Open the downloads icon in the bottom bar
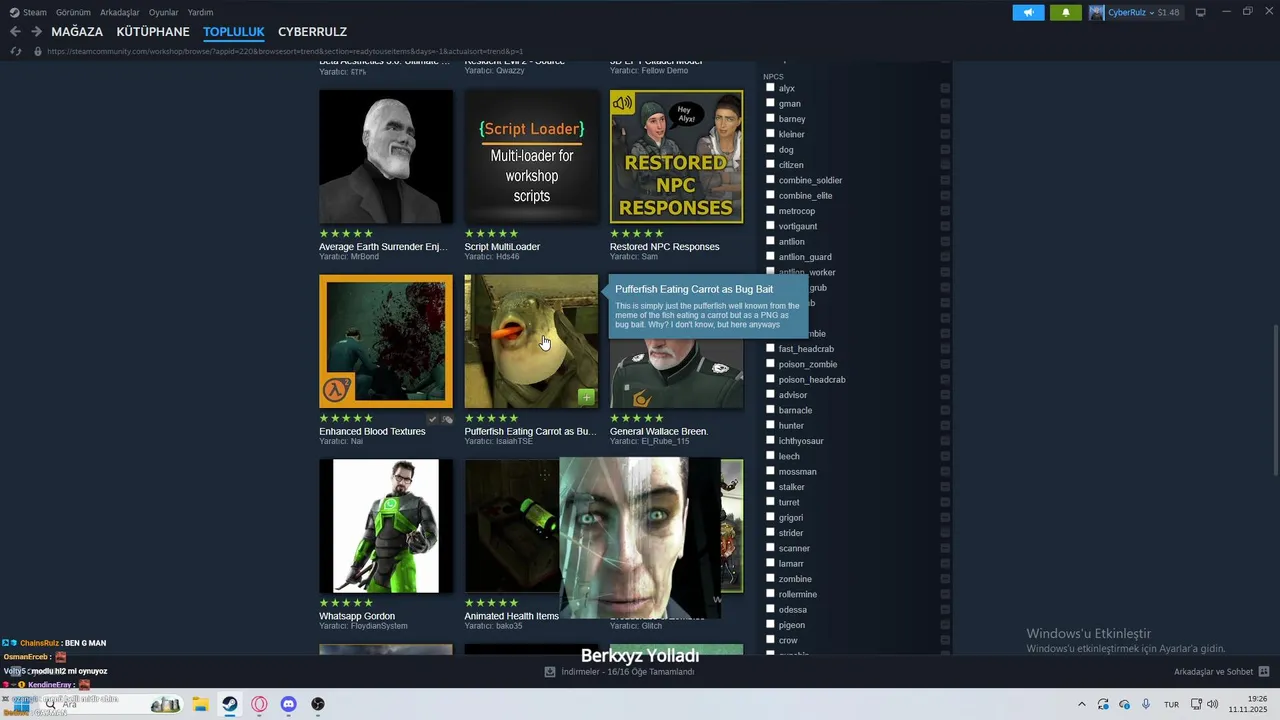Viewport: 1280px width, 720px height. [549, 672]
